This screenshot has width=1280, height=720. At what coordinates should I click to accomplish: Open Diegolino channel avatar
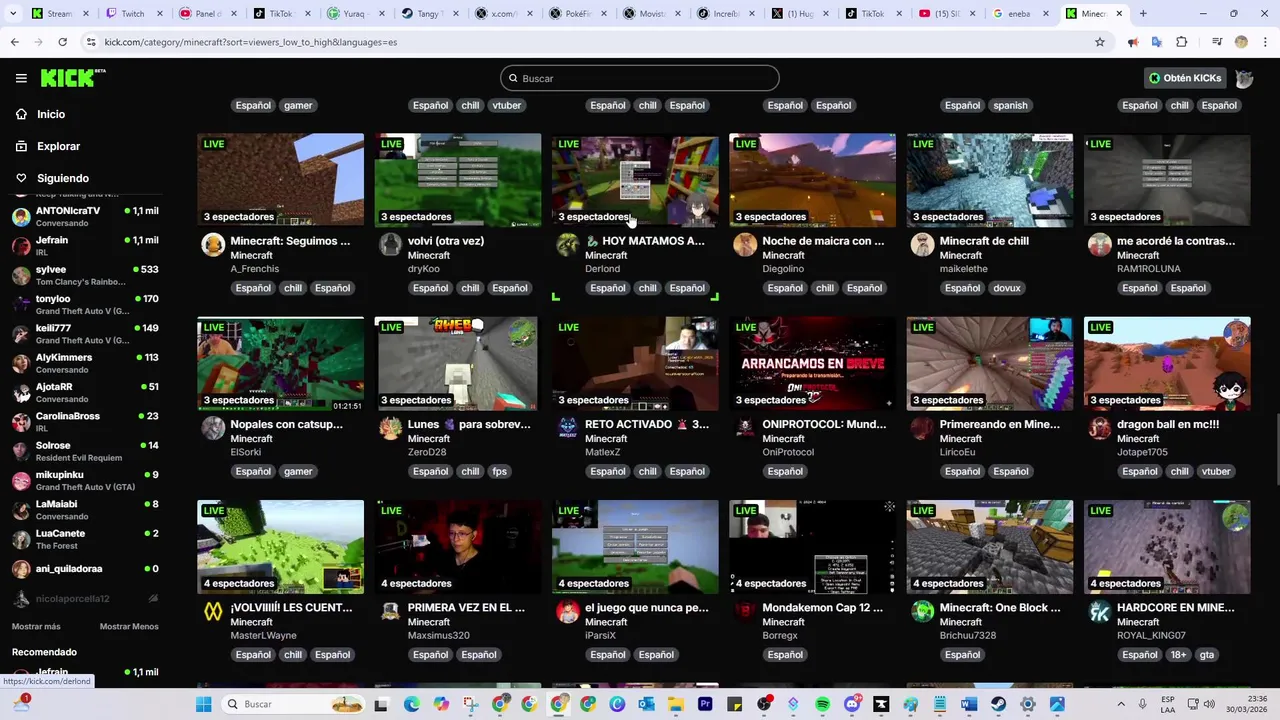click(745, 245)
